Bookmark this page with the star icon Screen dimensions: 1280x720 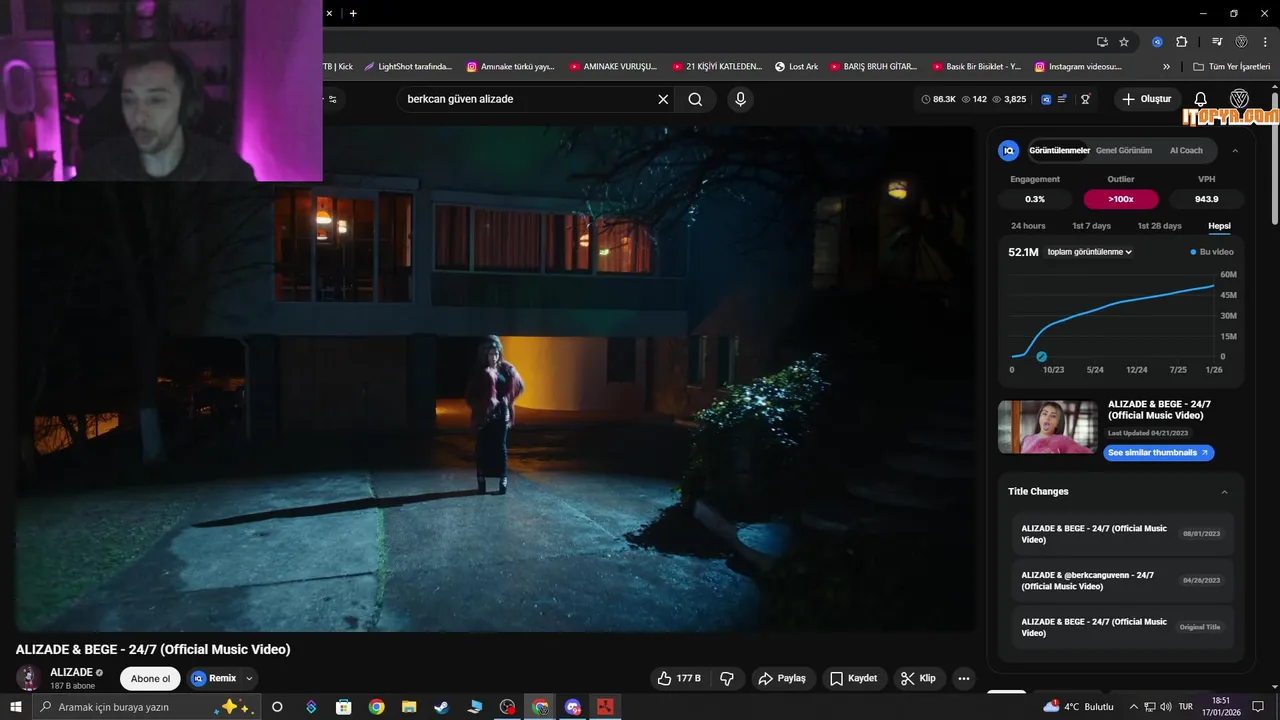click(x=1124, y=42)
